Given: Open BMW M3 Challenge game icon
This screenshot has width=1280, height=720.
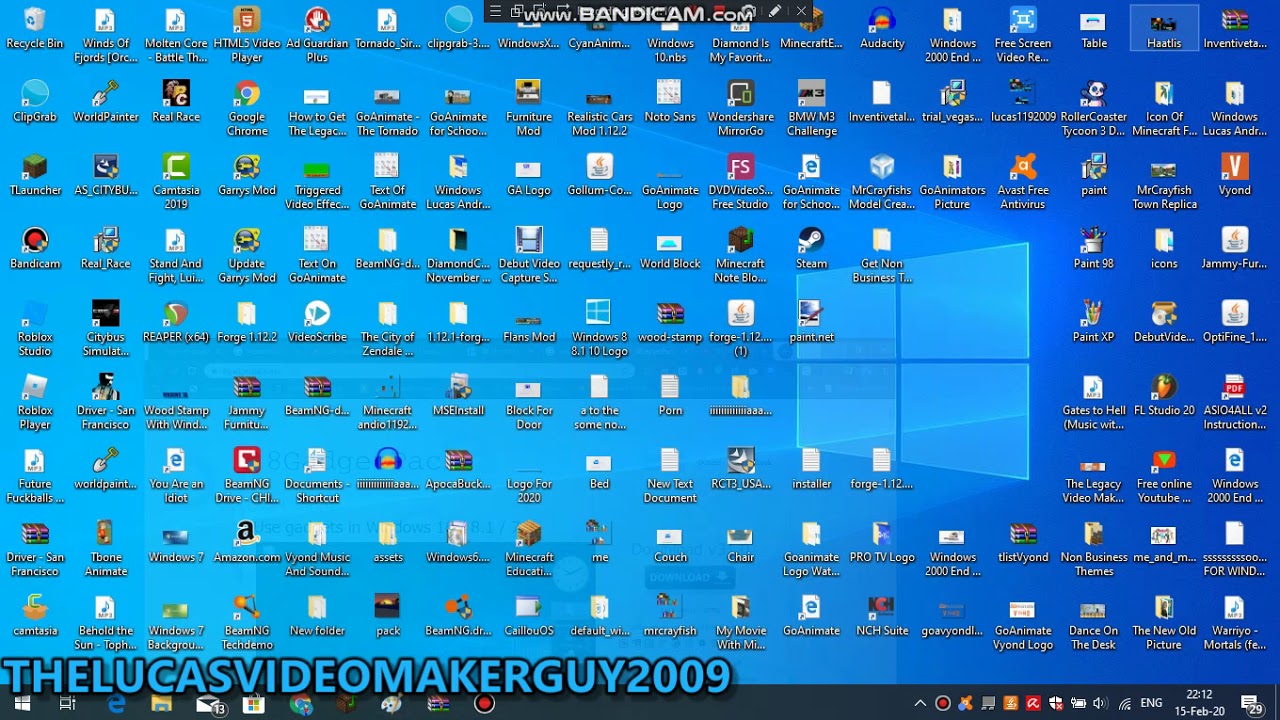Looking at the screenshot, I should (811, 108).
